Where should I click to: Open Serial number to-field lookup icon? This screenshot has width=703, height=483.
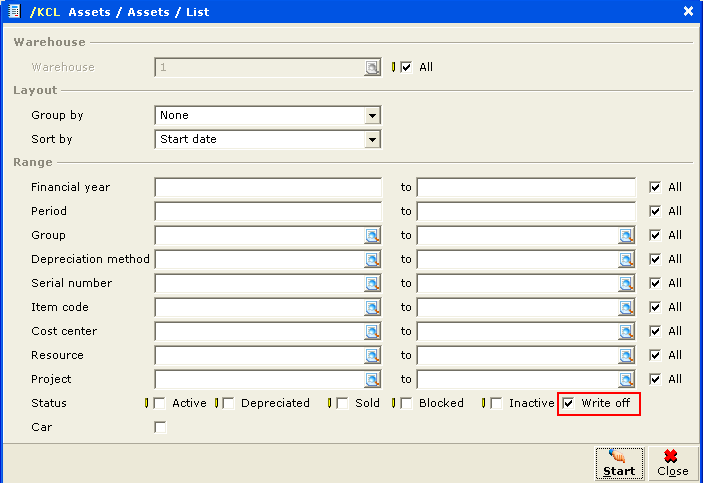[x=626, y=283]
